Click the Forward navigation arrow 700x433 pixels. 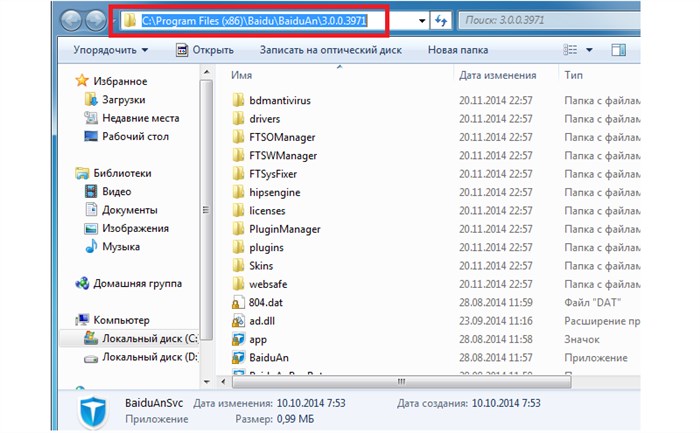click(96, 21)
